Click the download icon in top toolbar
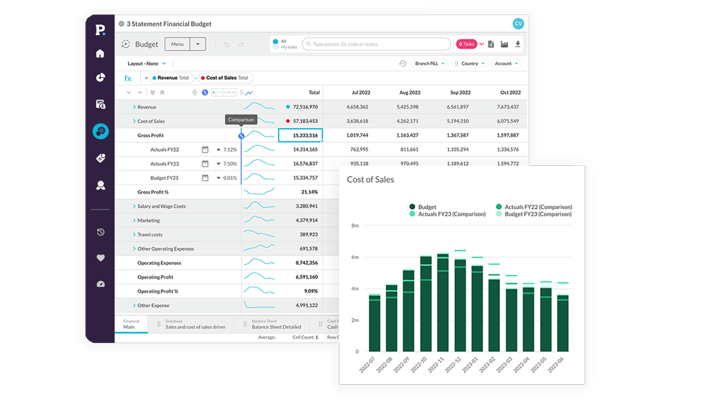Screen dimensions: 720x400 point(518,44)
